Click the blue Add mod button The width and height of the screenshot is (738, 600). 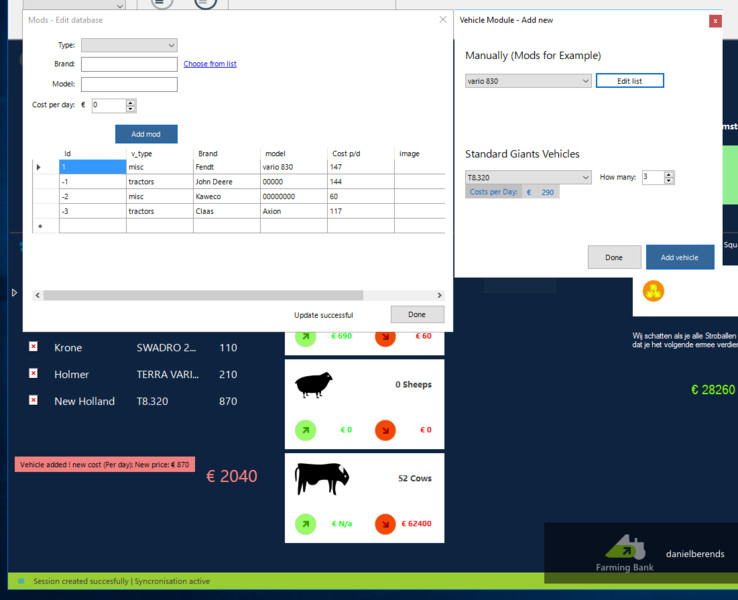(146, 134)
